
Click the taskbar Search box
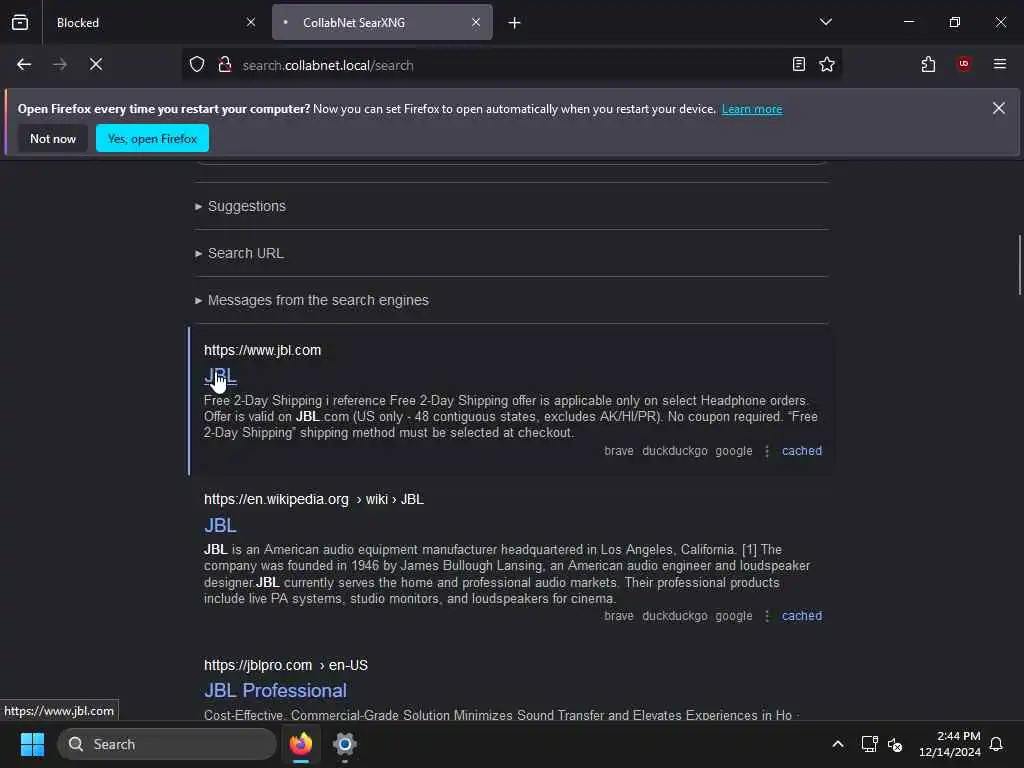coord(167,744)
